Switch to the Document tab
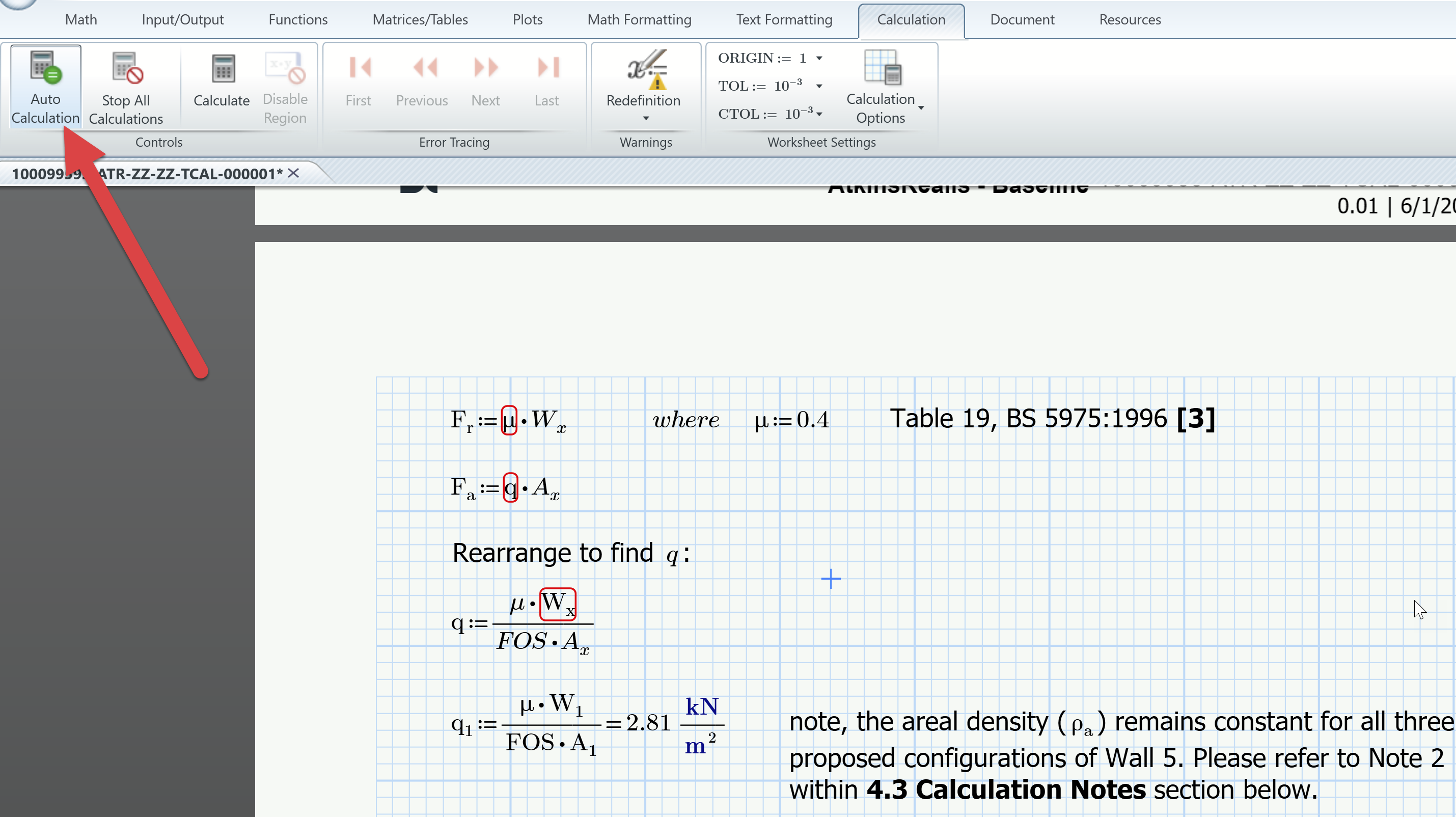 coord(1022,19)
